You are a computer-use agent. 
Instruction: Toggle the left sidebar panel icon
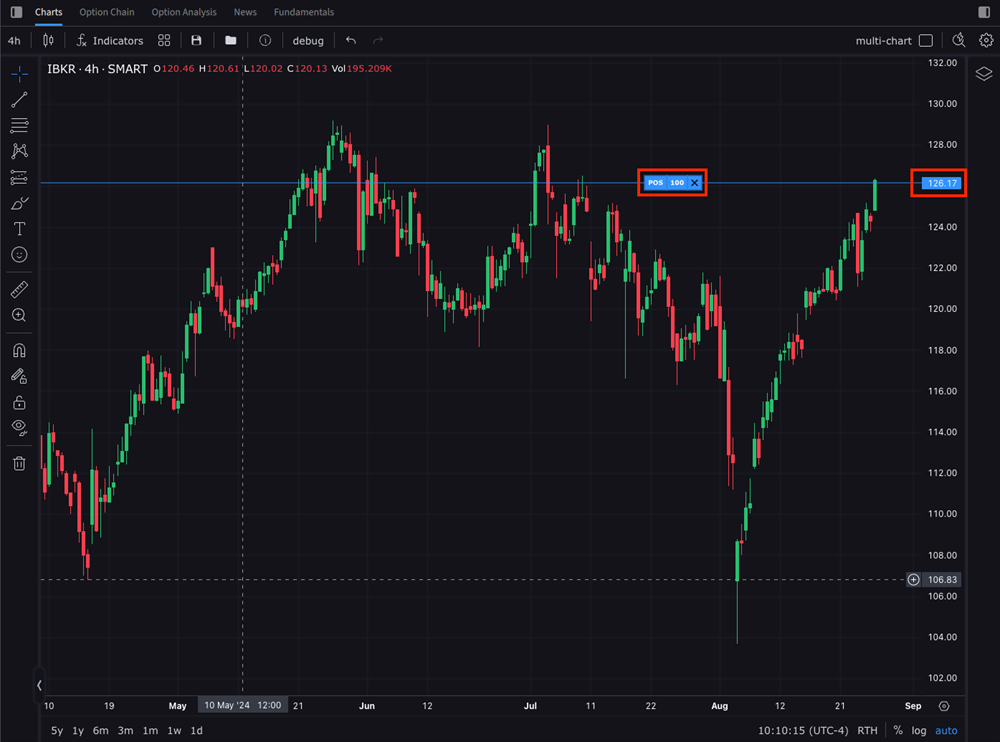point(17,11)
